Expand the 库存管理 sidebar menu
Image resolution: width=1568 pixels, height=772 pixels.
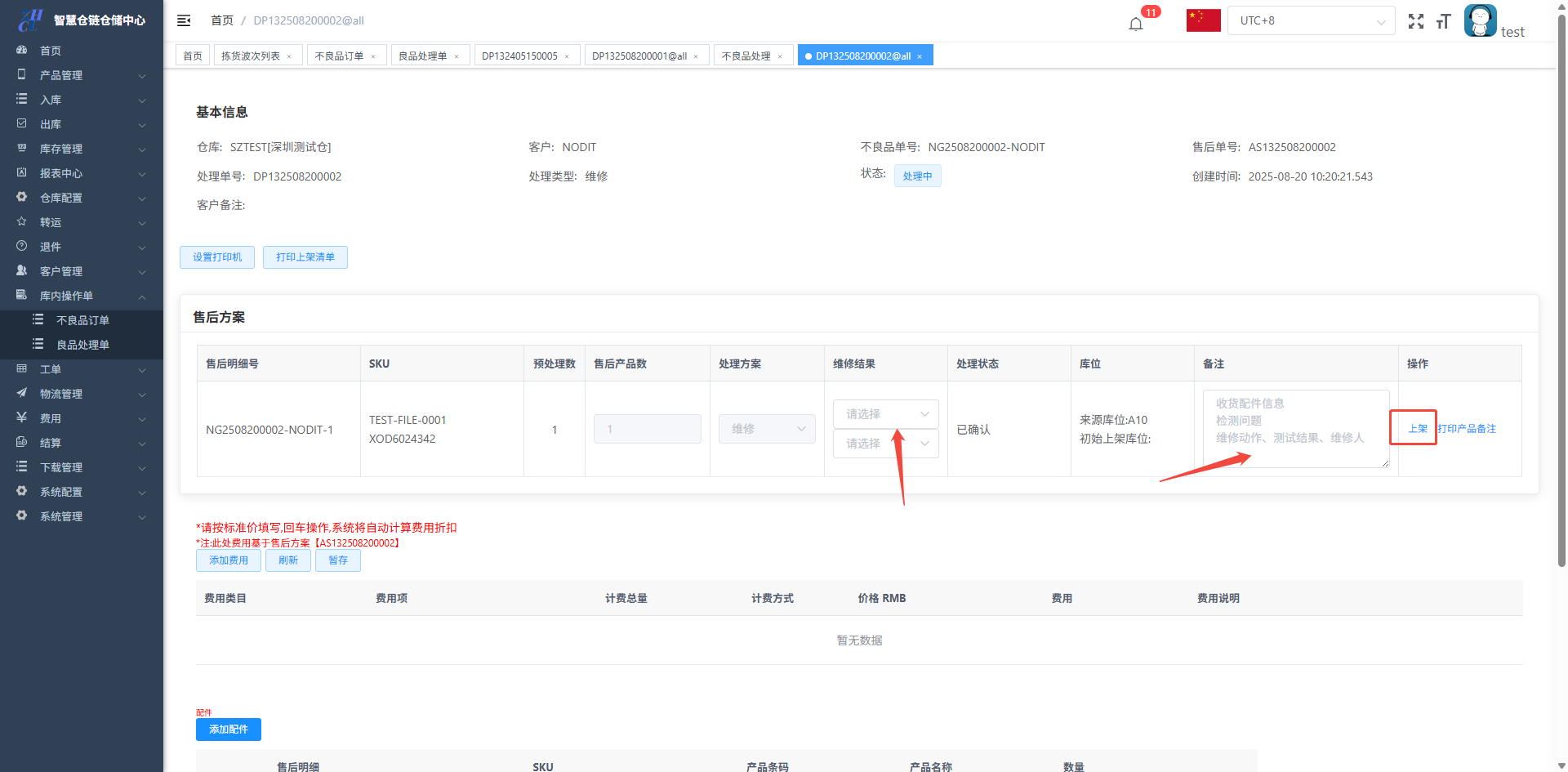(82, 149)
